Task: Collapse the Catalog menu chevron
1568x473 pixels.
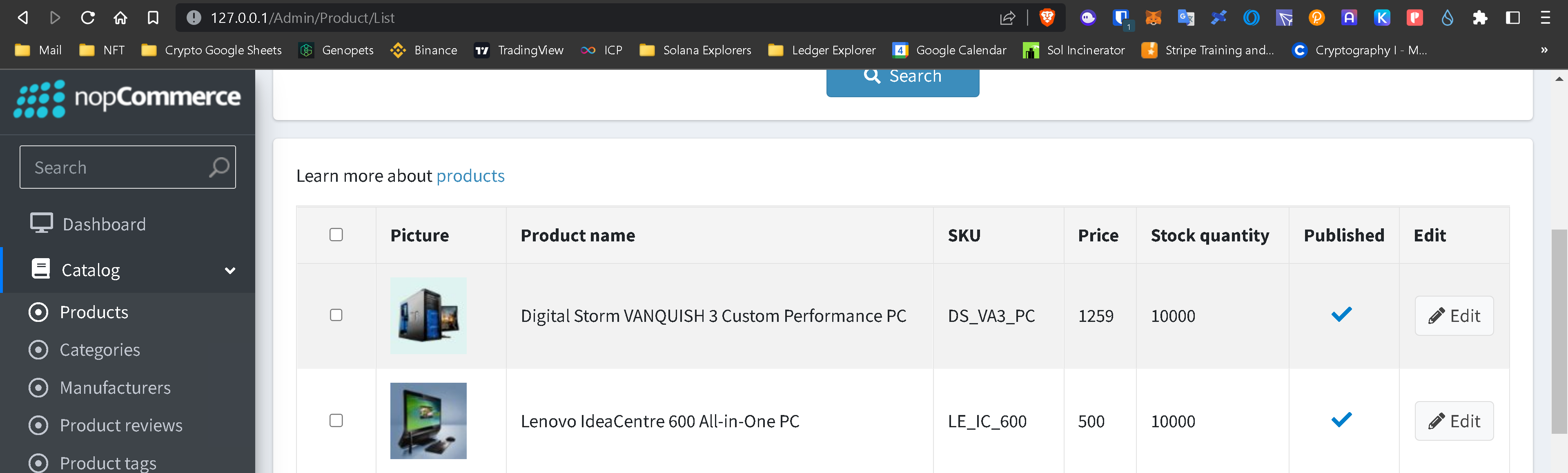Action: point(230,270)
